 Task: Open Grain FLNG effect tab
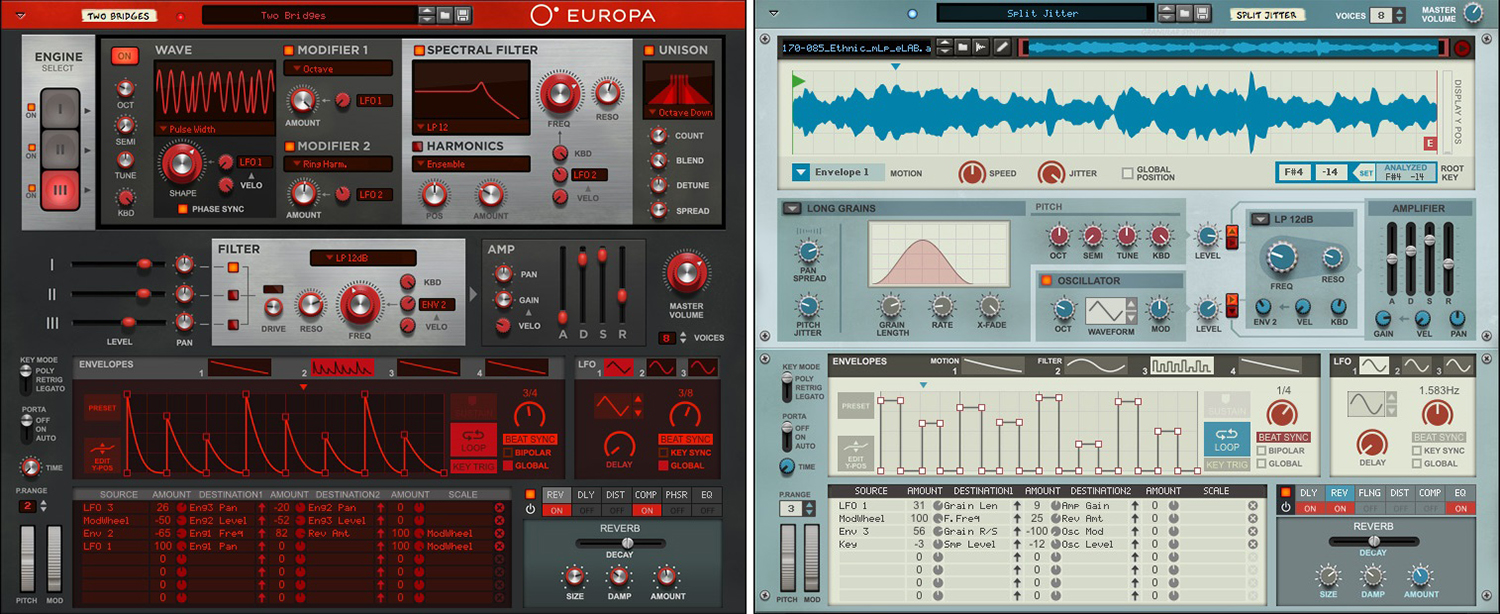1369,493
